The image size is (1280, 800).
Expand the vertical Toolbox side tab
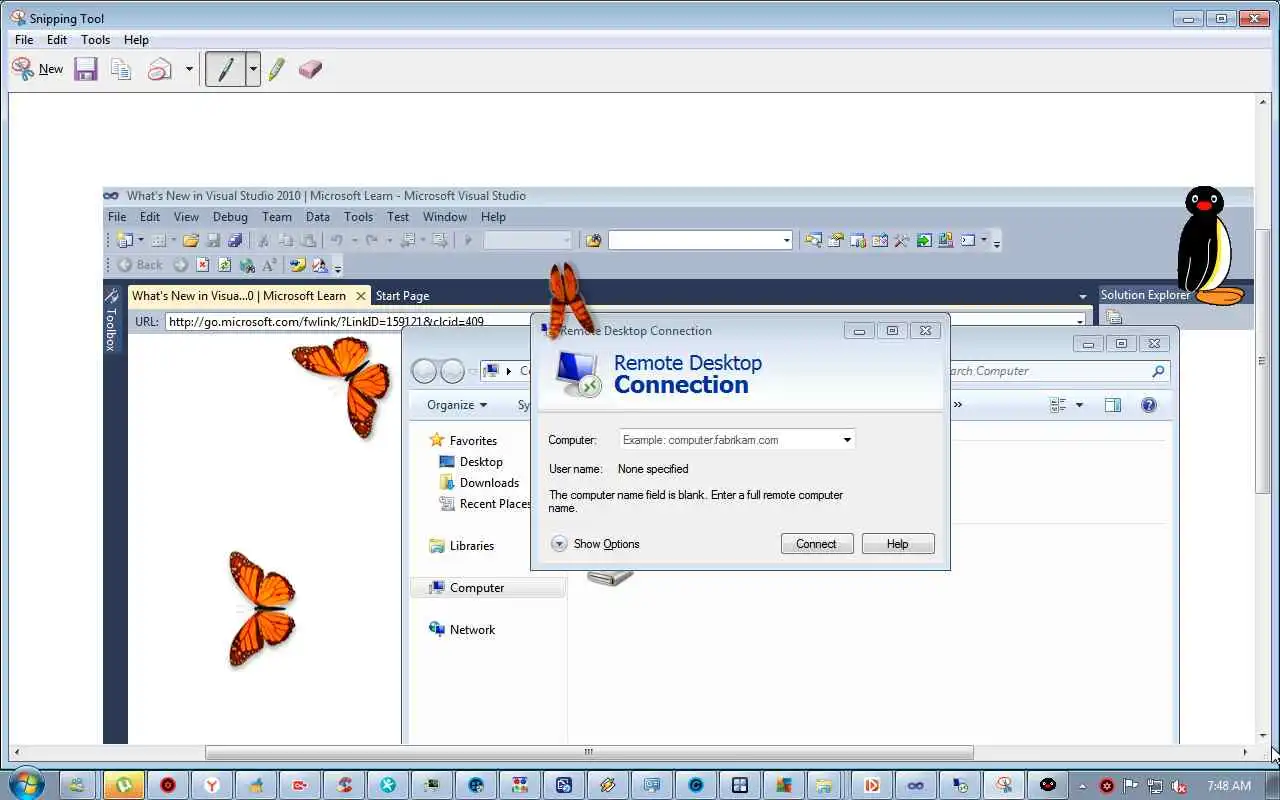pos(112,320)
